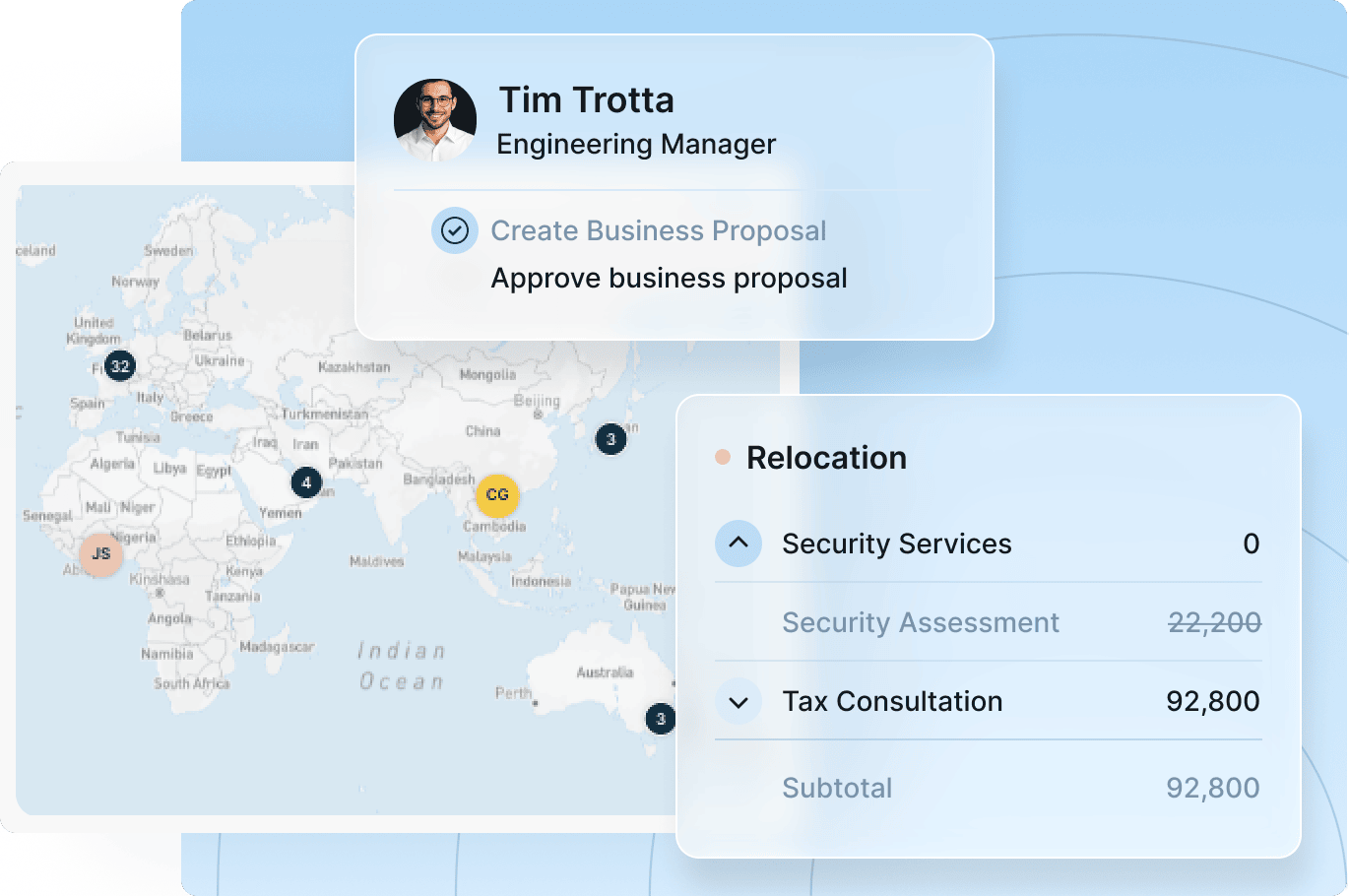Screen dimensions: 1349x896
Task: Select the 3 cluster marker in Australia
Action: 661,719
